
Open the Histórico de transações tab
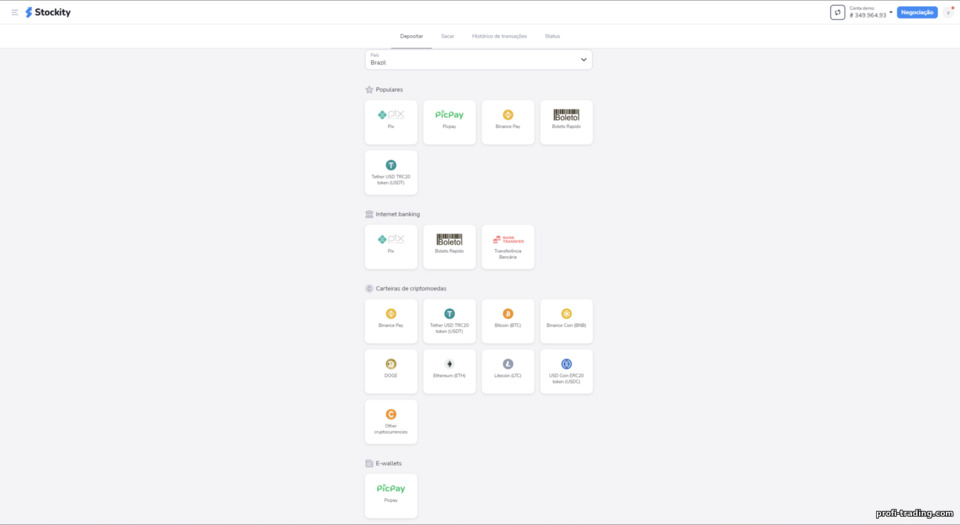click(499, 36)
